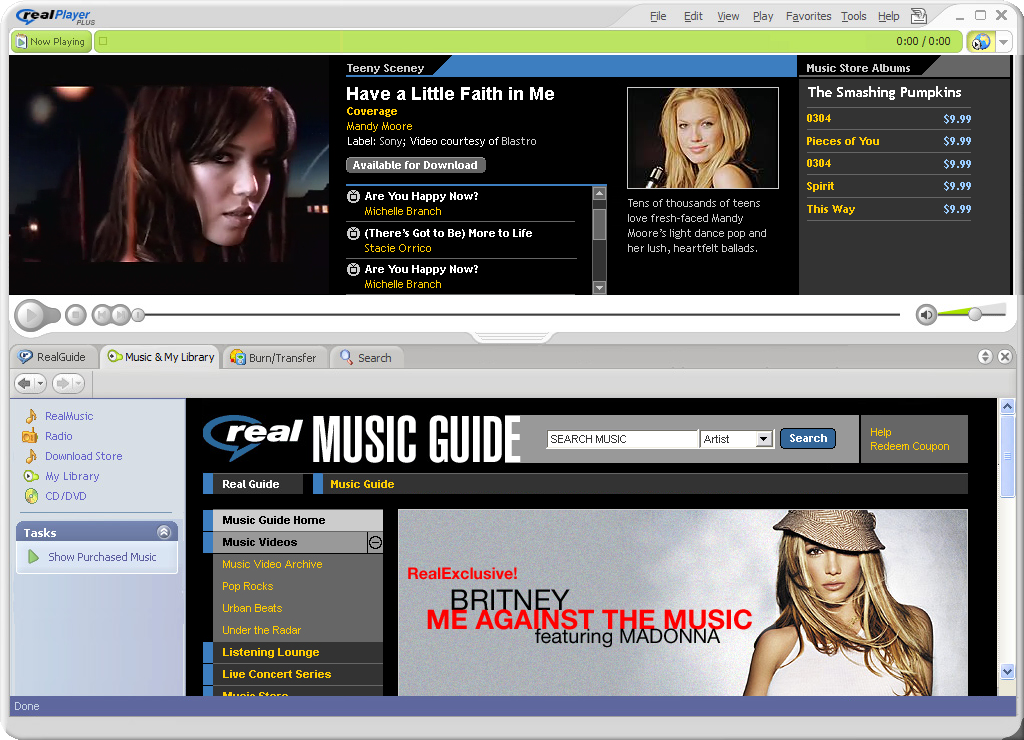The image size is (1024, 740).
Task: Click the Britney Me Against the Music banner
Action: click(682, 602)
